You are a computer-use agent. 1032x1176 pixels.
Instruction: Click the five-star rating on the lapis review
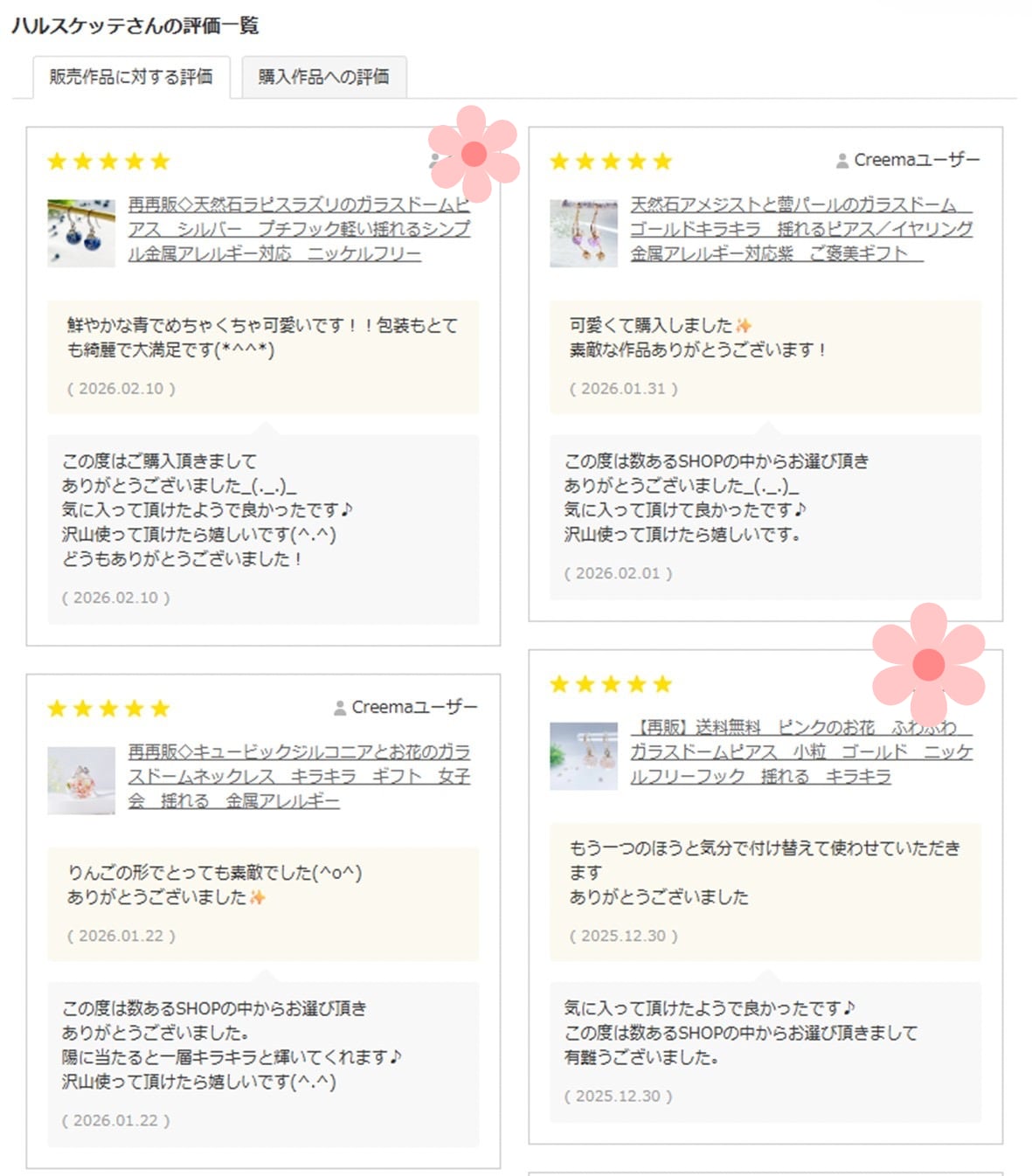coord(108,161)
